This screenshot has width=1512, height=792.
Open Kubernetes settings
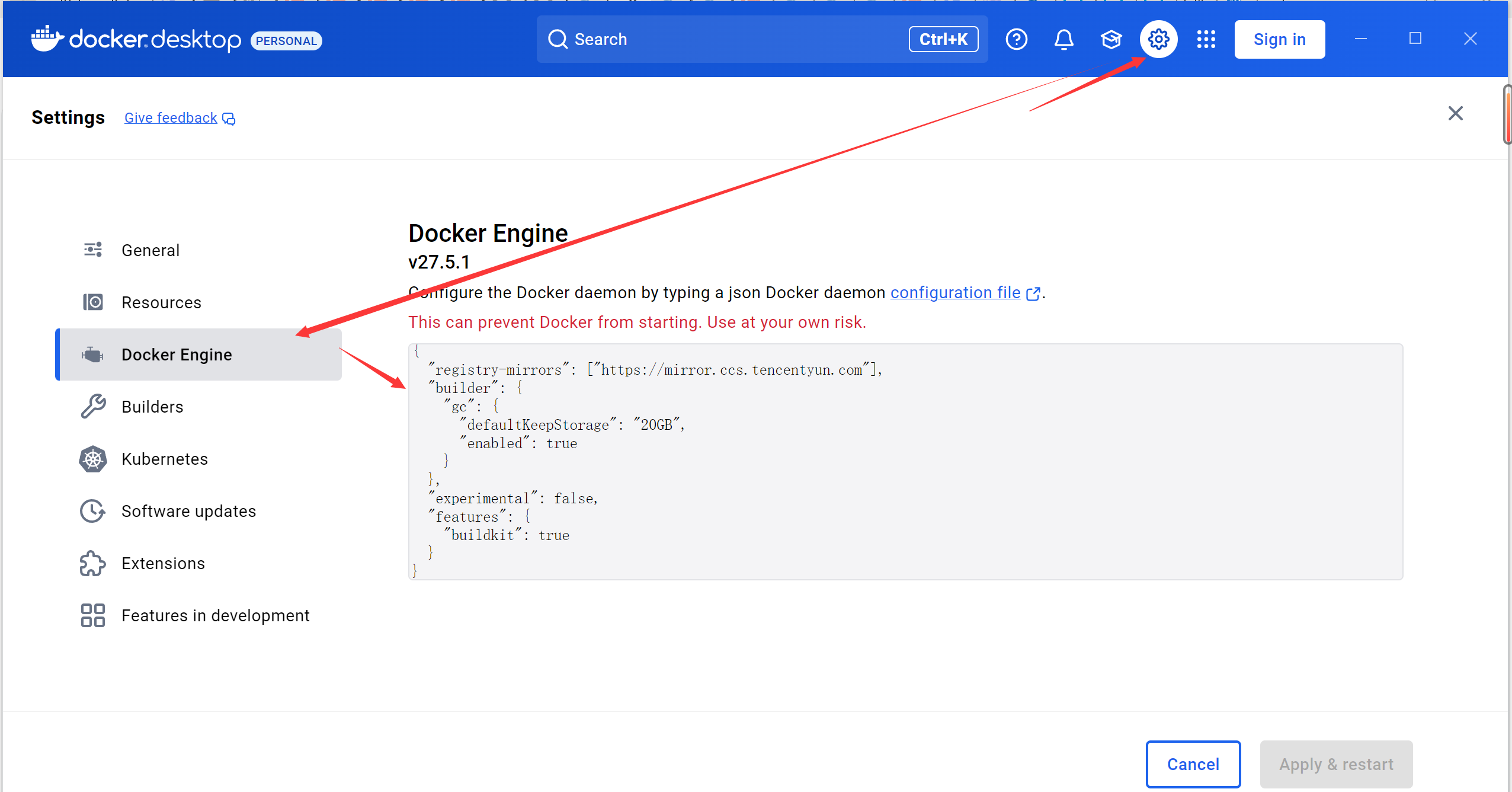point(164,459)
